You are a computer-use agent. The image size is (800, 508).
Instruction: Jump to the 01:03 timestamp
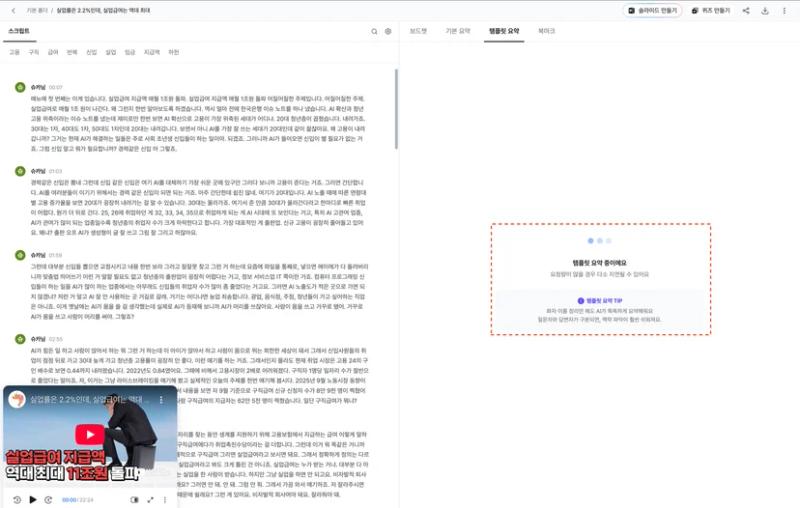tap(56, 171)
